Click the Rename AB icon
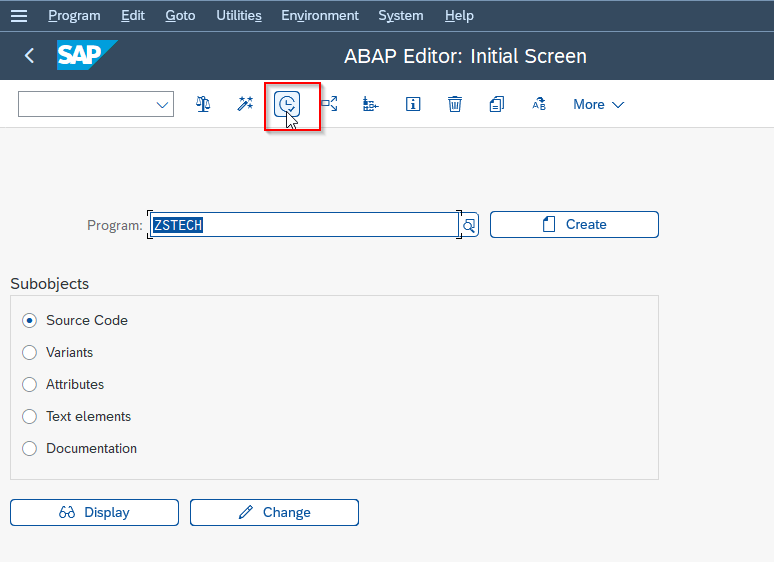Image resolution: width=774 pixels, height=562 pixels. click(539, 104)
